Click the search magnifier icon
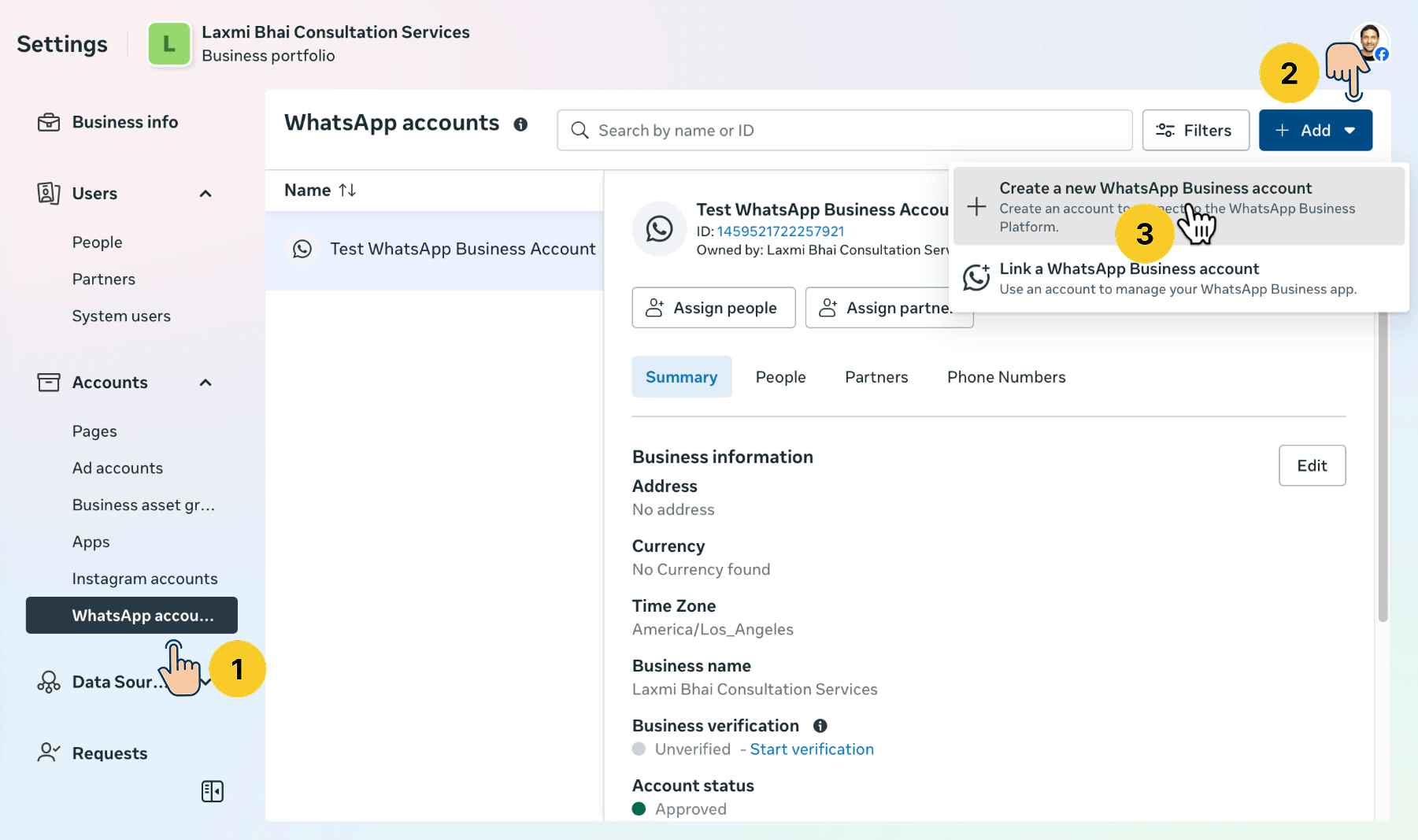Image resolution: width=1418 pixels, height=840 pixels. pyautogui.click(x=579, y=130)
